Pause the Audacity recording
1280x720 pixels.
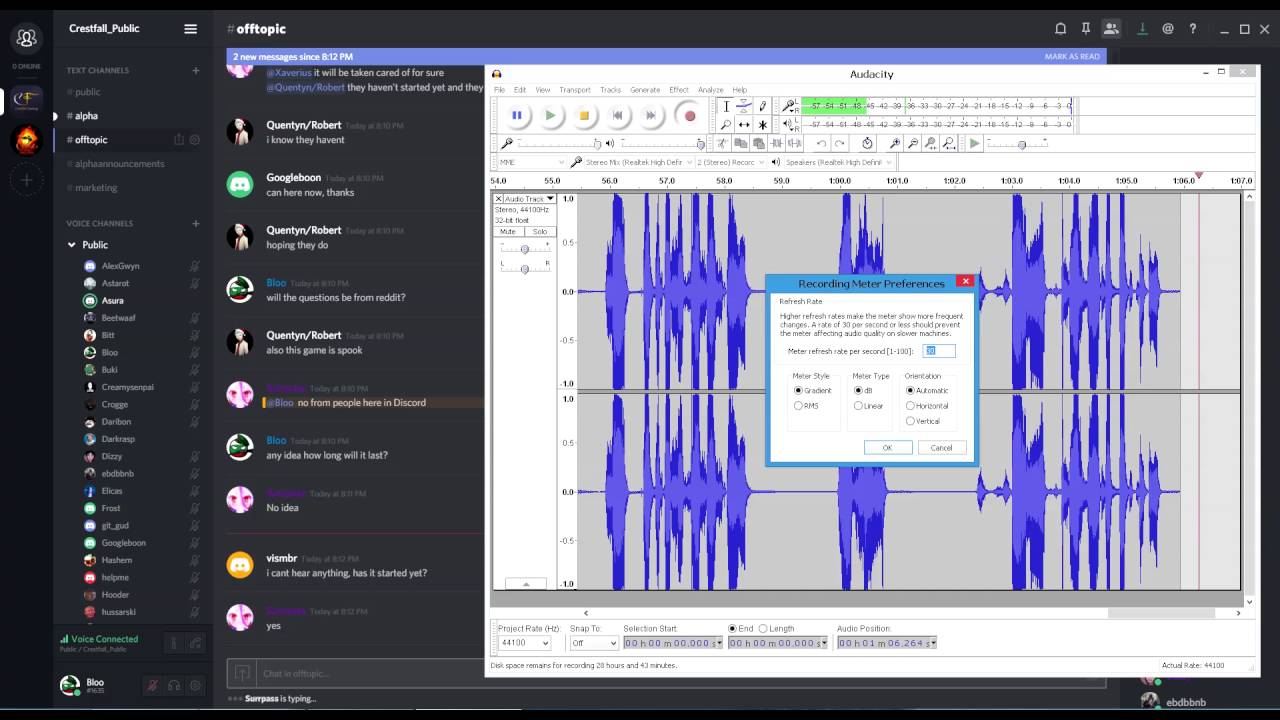point(517,115)
